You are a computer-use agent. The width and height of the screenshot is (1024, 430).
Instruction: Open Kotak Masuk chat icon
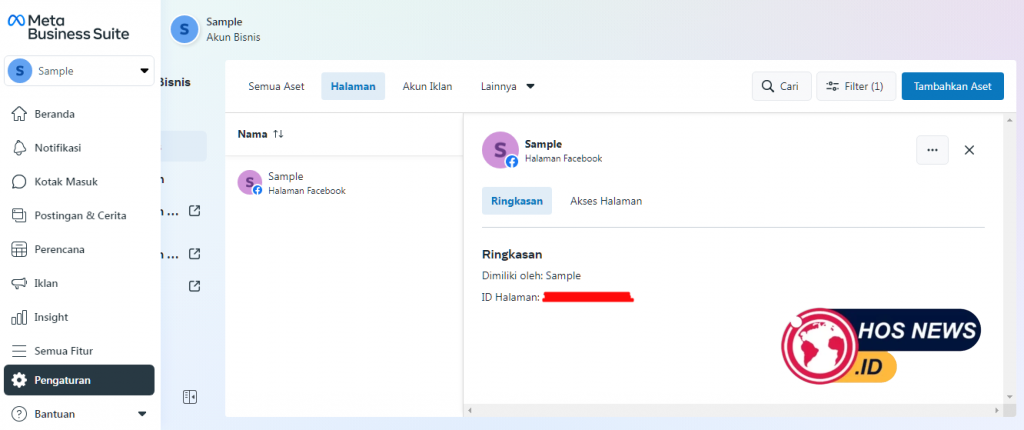coord(18,182)
